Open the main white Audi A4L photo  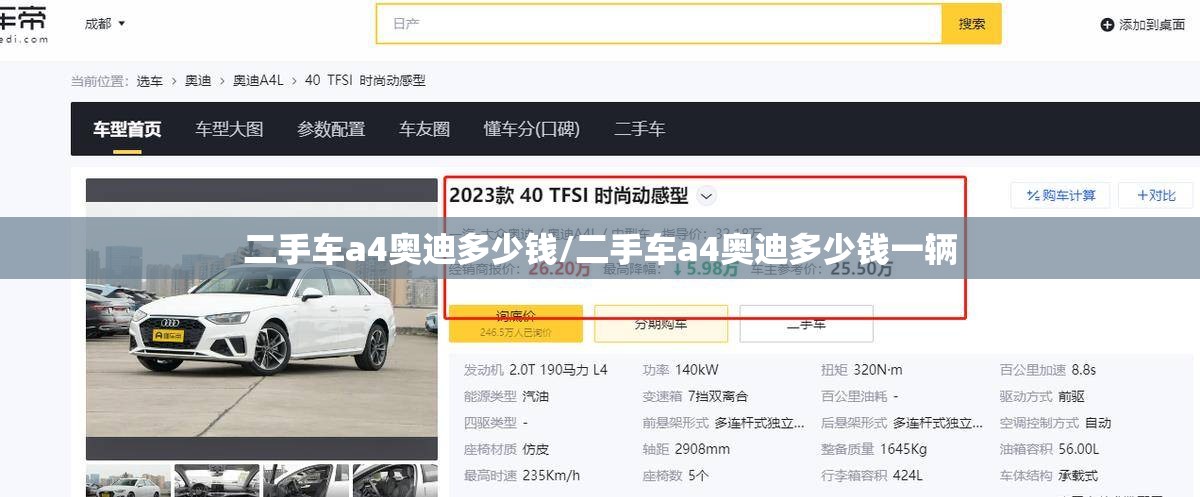pos(261,319)
